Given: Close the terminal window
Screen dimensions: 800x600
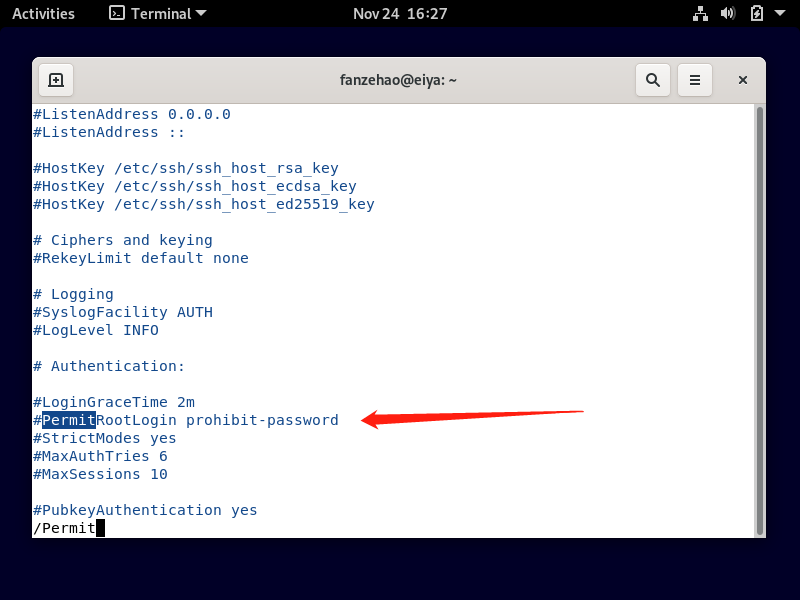Looking at the screenshot, I should tap(743, 80).
